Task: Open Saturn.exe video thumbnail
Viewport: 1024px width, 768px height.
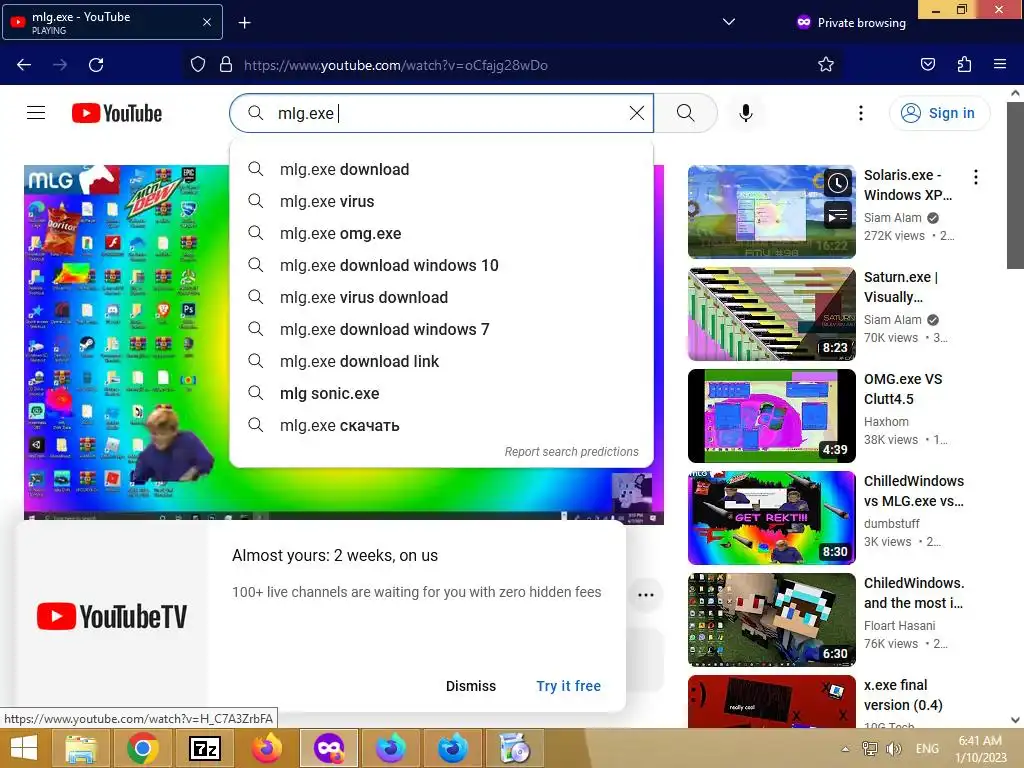Action: (x=771, y=313)
